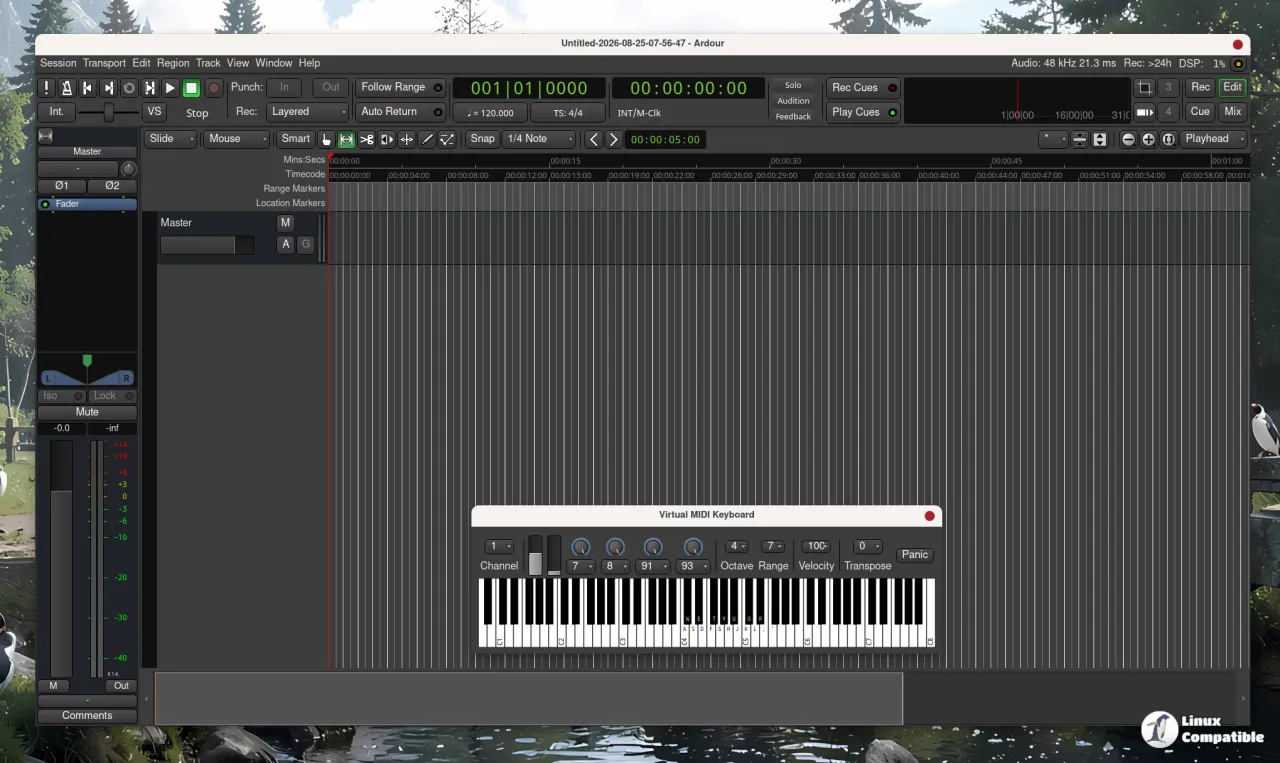Expand tracks height icon
The image size is (1280, 763).
coord(1100,140)
